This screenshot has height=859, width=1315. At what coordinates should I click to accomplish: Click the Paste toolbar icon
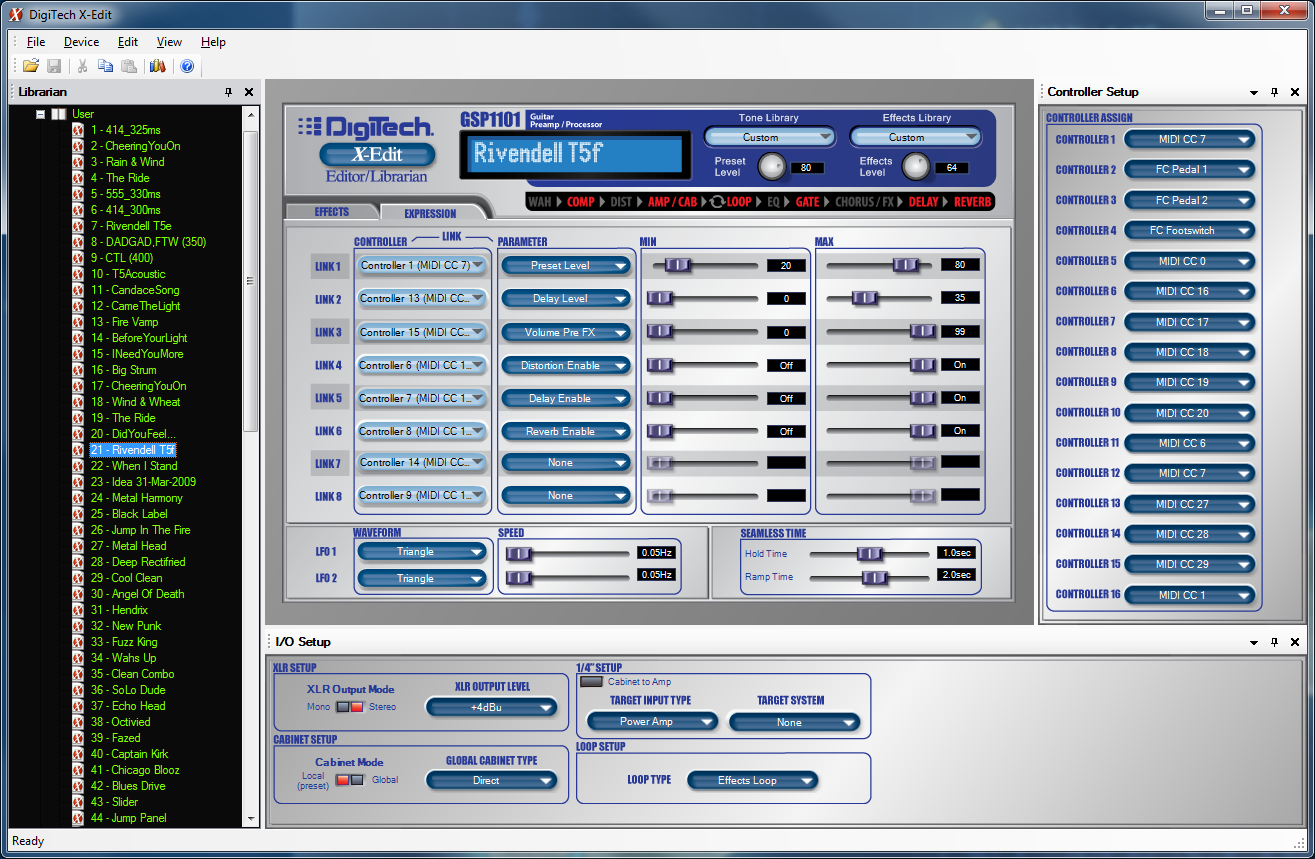click(x=128, y=66)
